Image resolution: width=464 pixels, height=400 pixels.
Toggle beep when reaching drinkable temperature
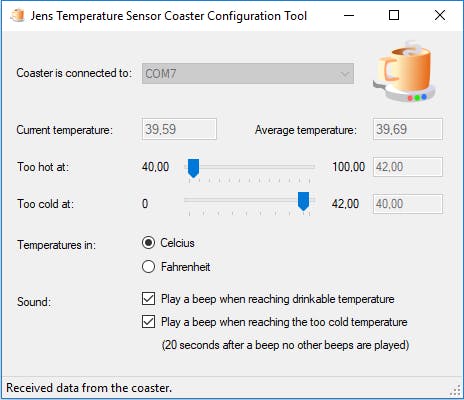pyautogui.click(x=148, y=299)
